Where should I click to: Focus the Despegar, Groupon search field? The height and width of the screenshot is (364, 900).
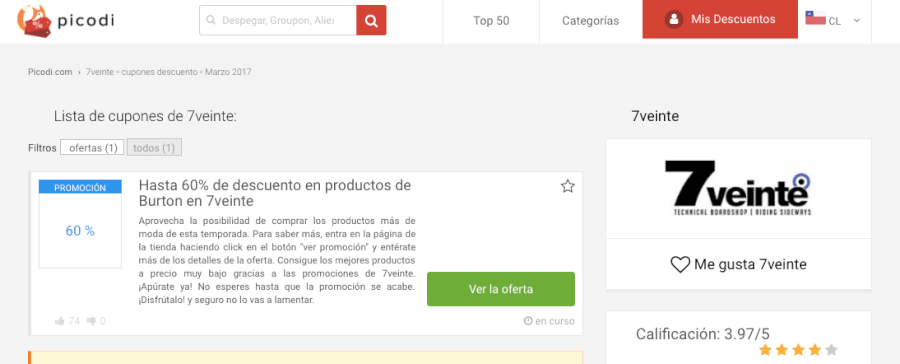point(278,20)
